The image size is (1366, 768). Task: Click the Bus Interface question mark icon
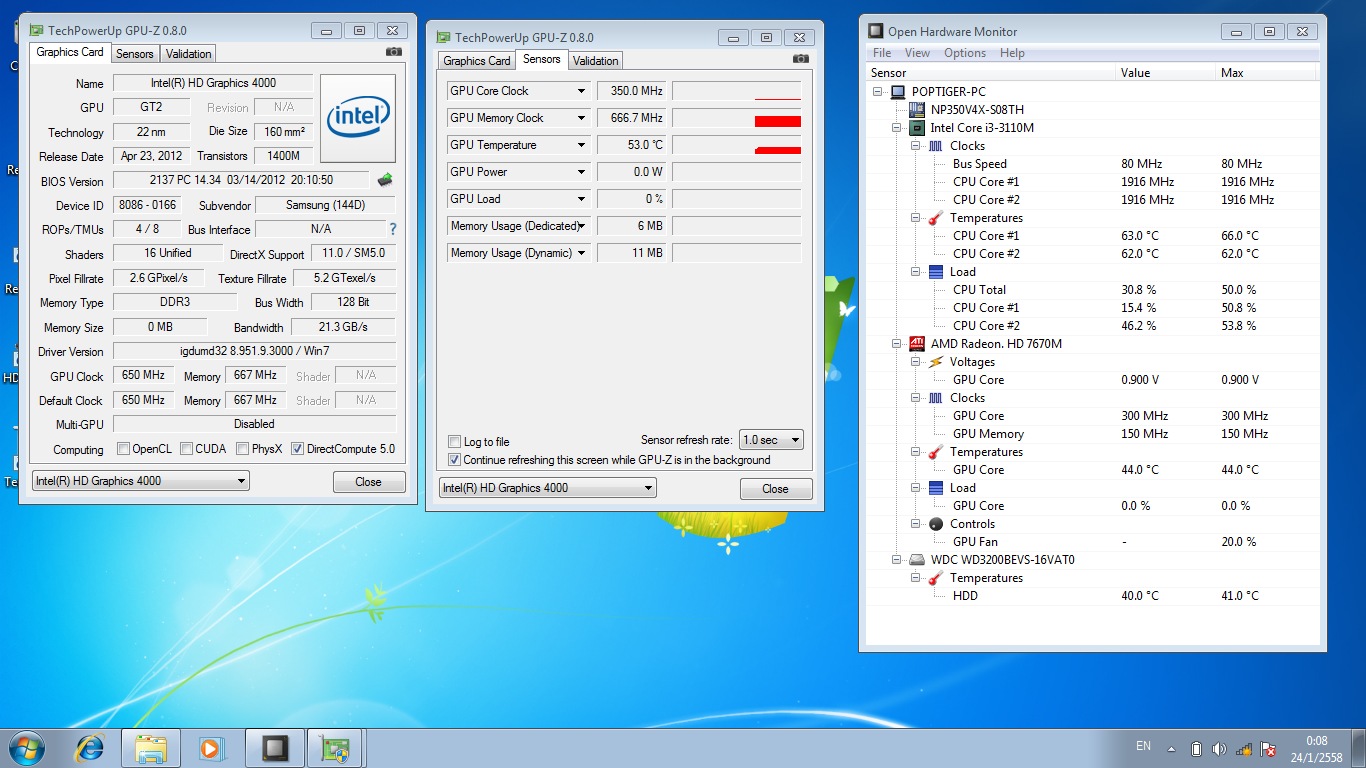pos(393,229)
